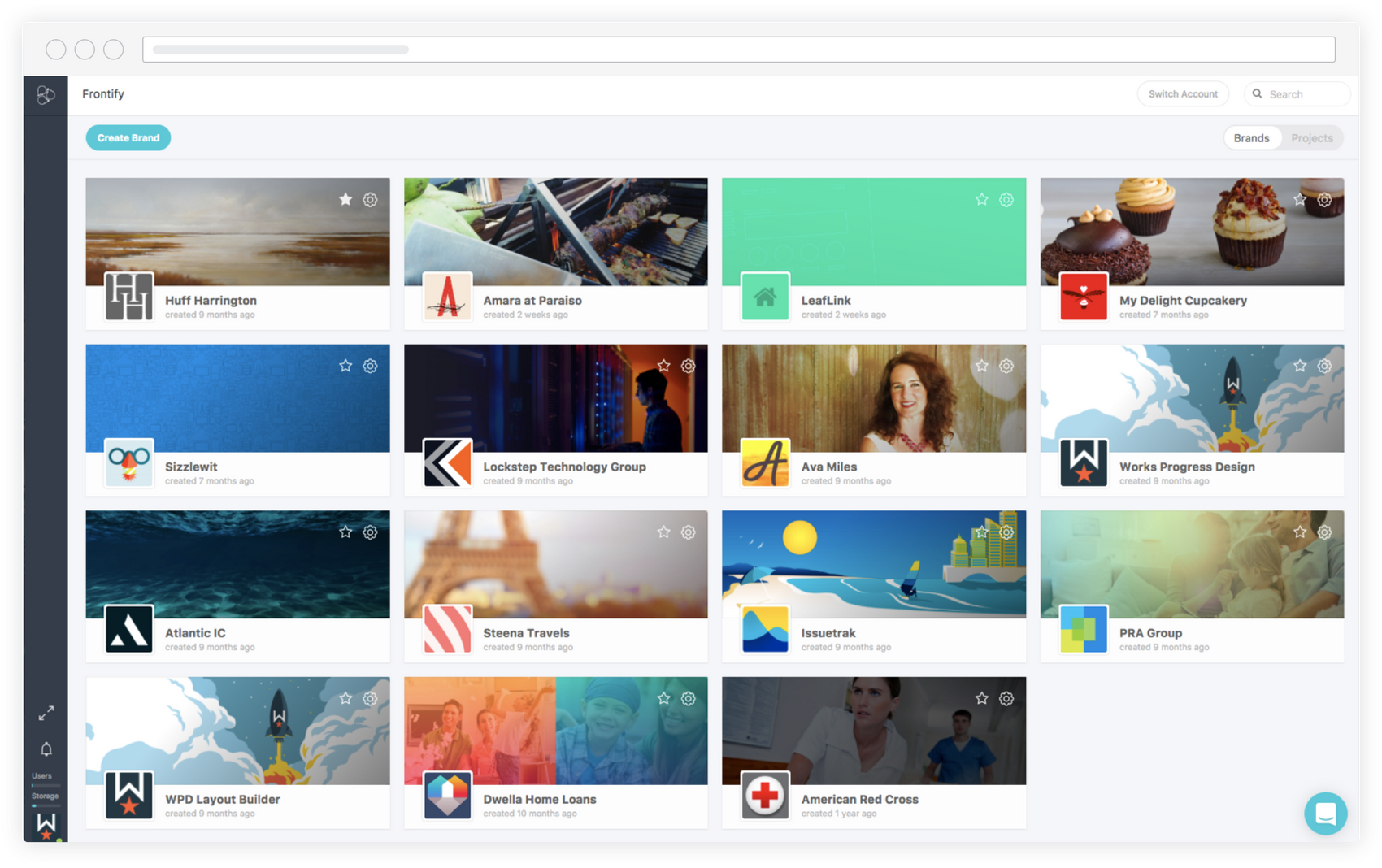
Task: Star the My Delight Cupcakery brand
Action: (1300, 200)
